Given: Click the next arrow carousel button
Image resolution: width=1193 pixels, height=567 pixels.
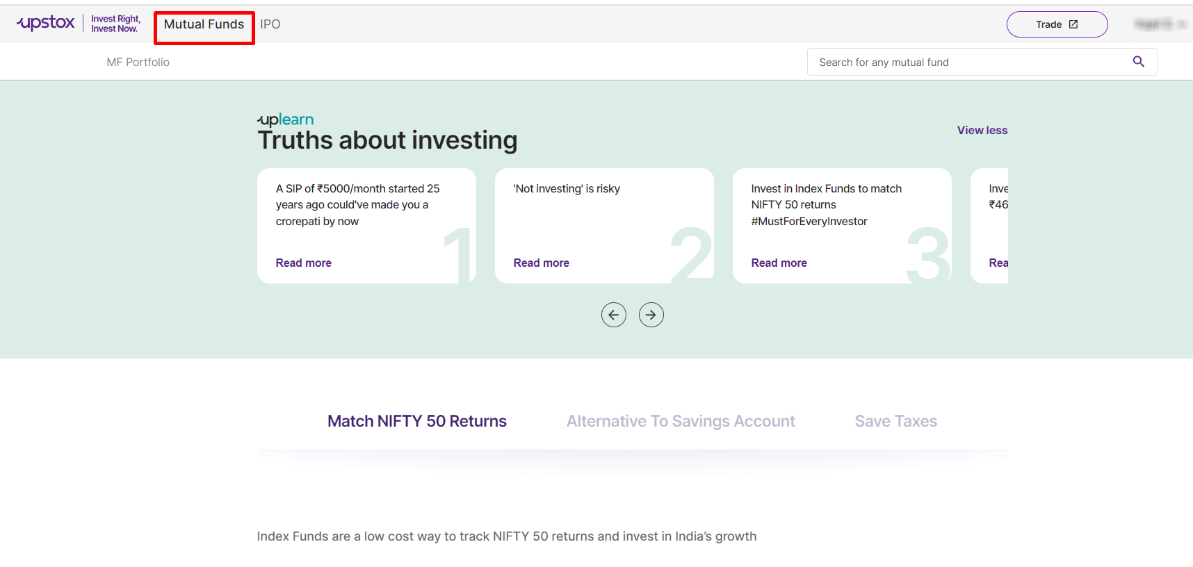Looking at the screenshot, I should tap(651, 315).
